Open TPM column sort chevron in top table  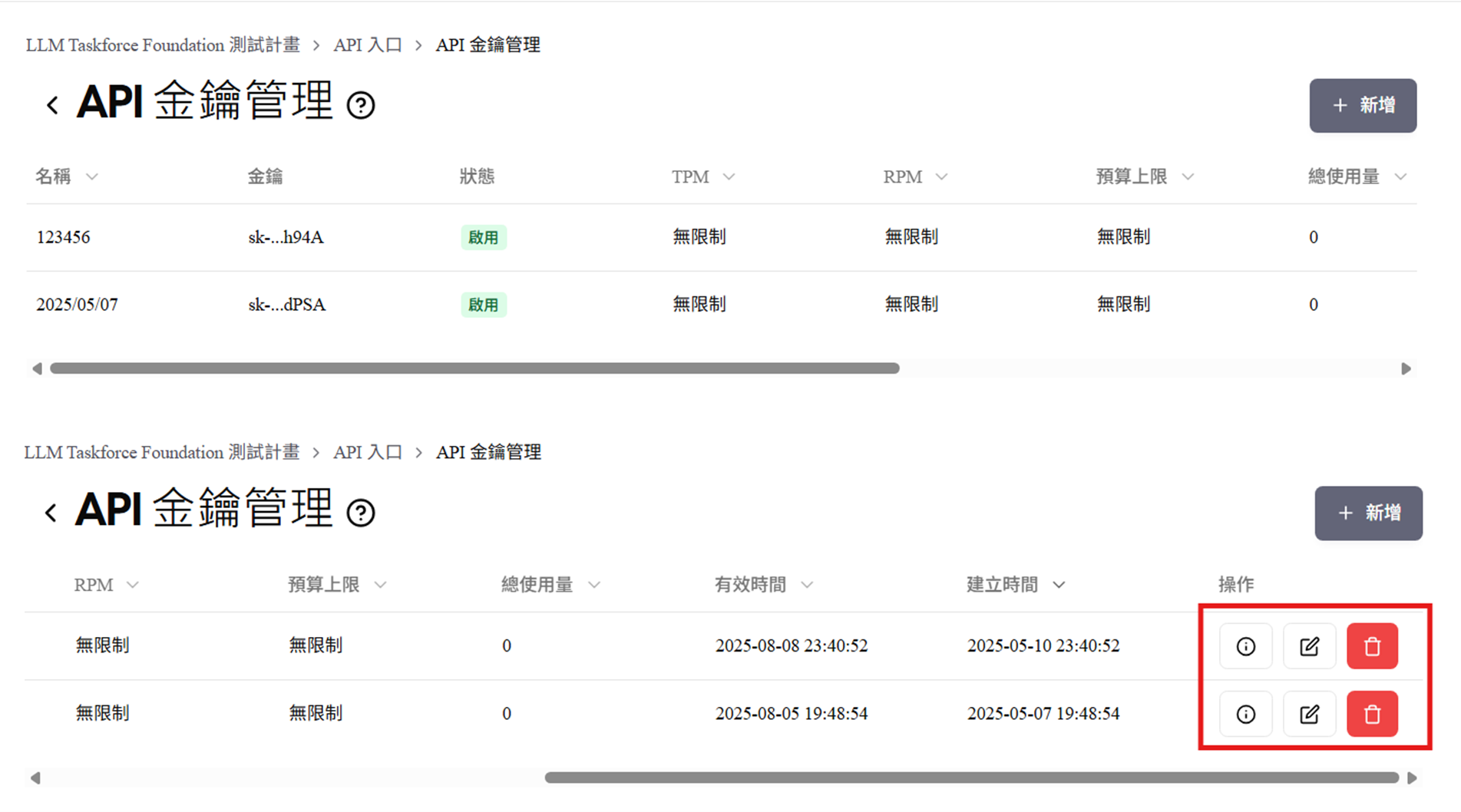coord(729,177)
